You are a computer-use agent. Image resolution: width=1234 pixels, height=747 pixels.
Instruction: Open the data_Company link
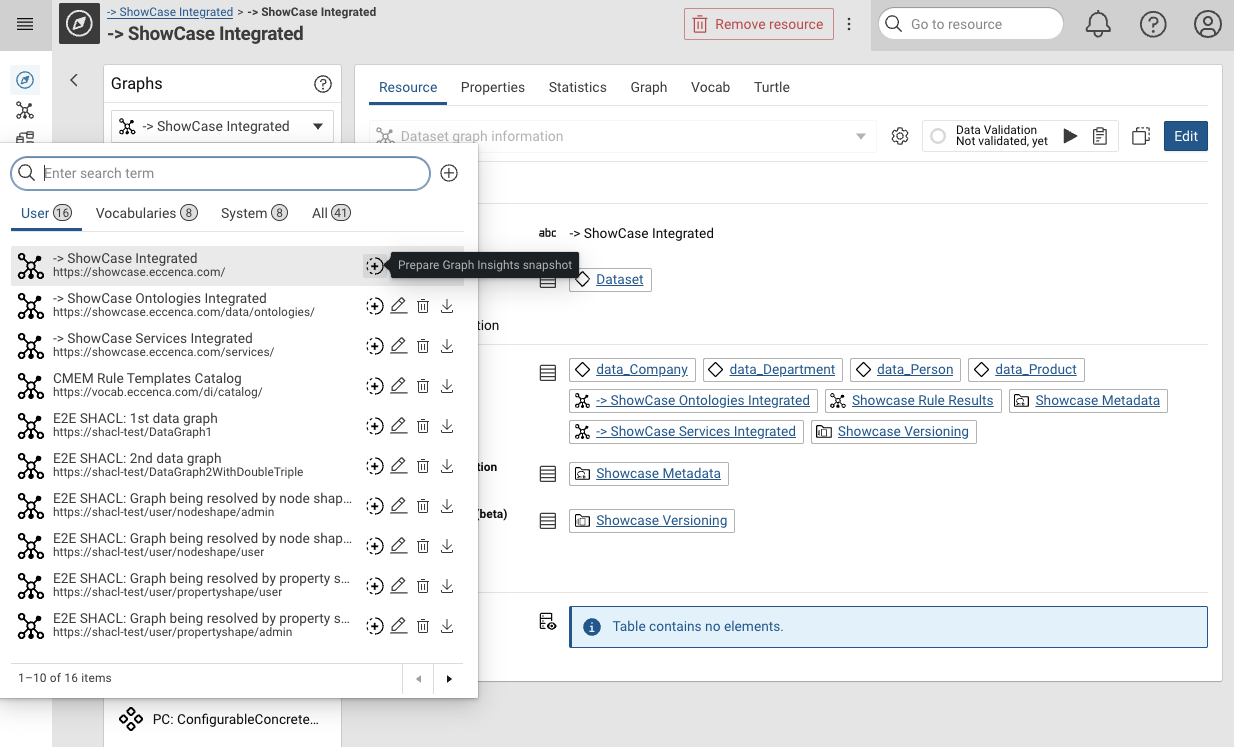click(641, 369)
